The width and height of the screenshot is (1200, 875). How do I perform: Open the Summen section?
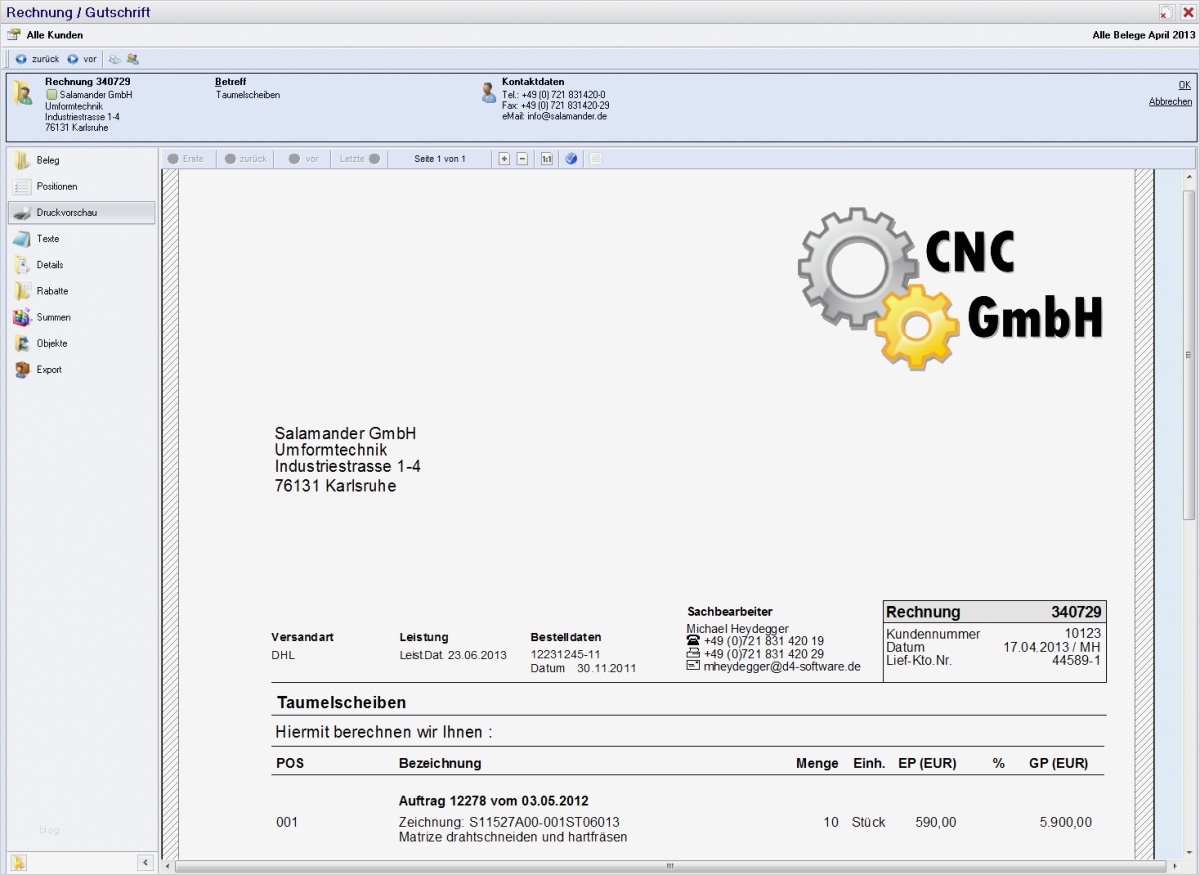82,317
